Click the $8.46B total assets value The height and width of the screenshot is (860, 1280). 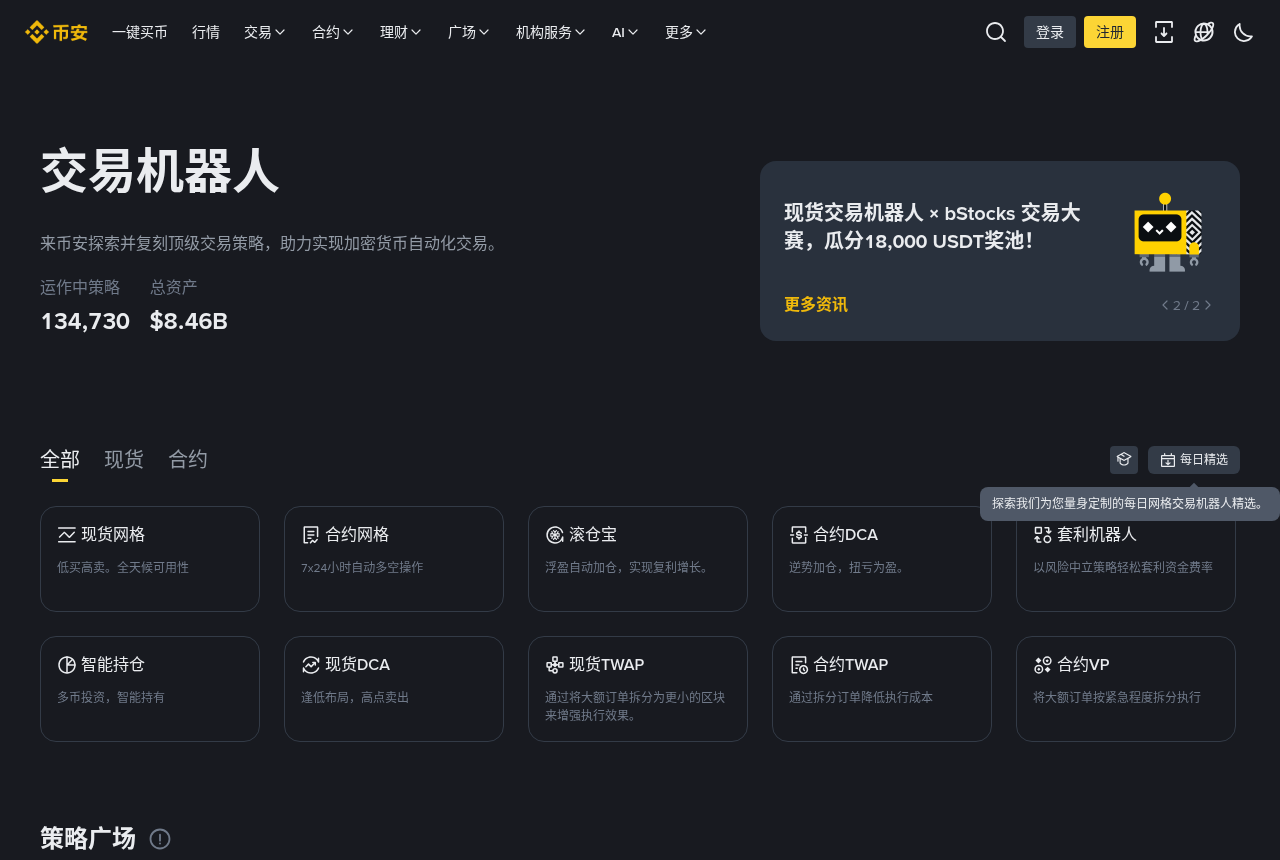[189, 321]
